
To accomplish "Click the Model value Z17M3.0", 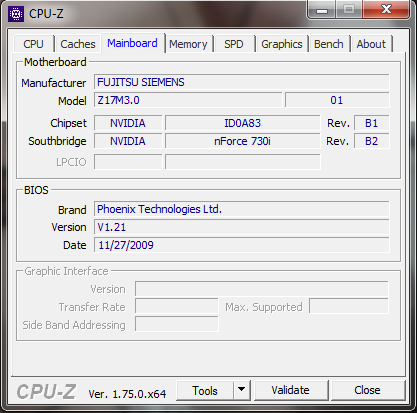I will click(188, 100).
